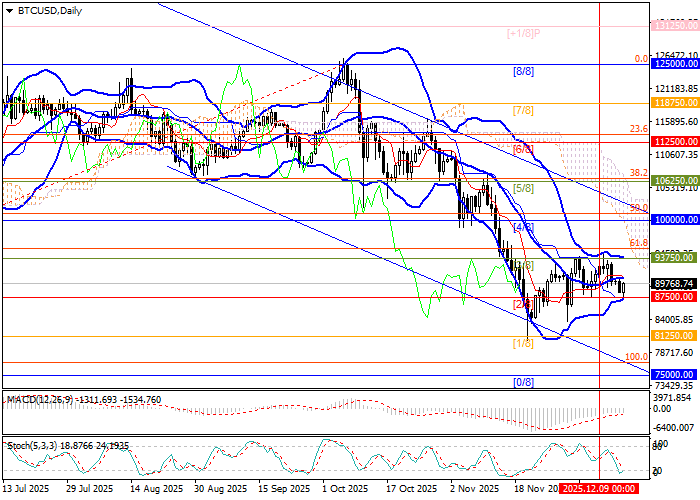Select the [7/8] Murrey level label

pos(523,110)
